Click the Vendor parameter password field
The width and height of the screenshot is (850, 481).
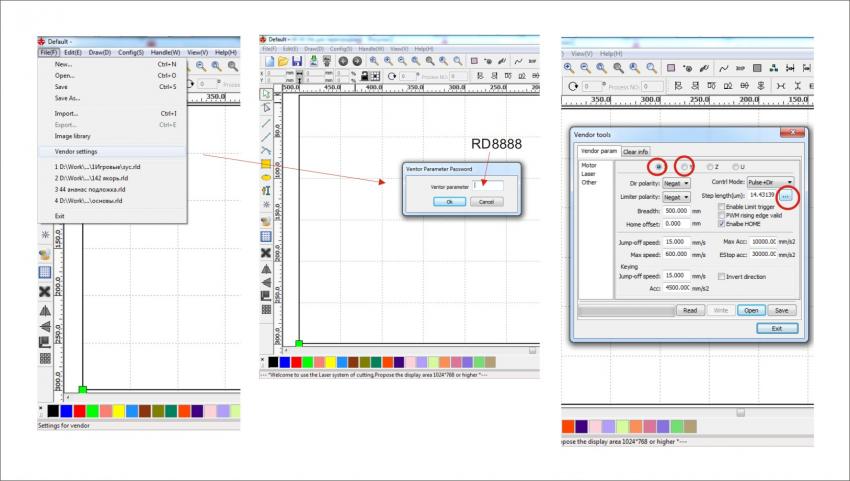[x=489, y=186]
